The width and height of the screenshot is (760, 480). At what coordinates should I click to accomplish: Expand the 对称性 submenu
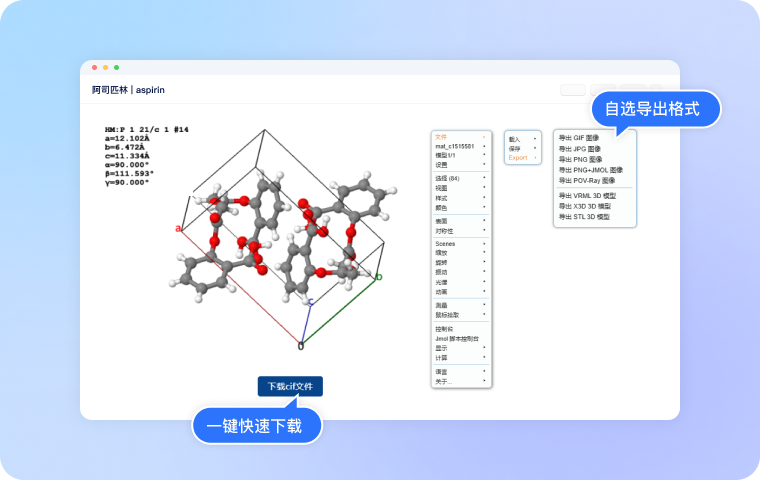pyautogui.click(x=444, y=230)
